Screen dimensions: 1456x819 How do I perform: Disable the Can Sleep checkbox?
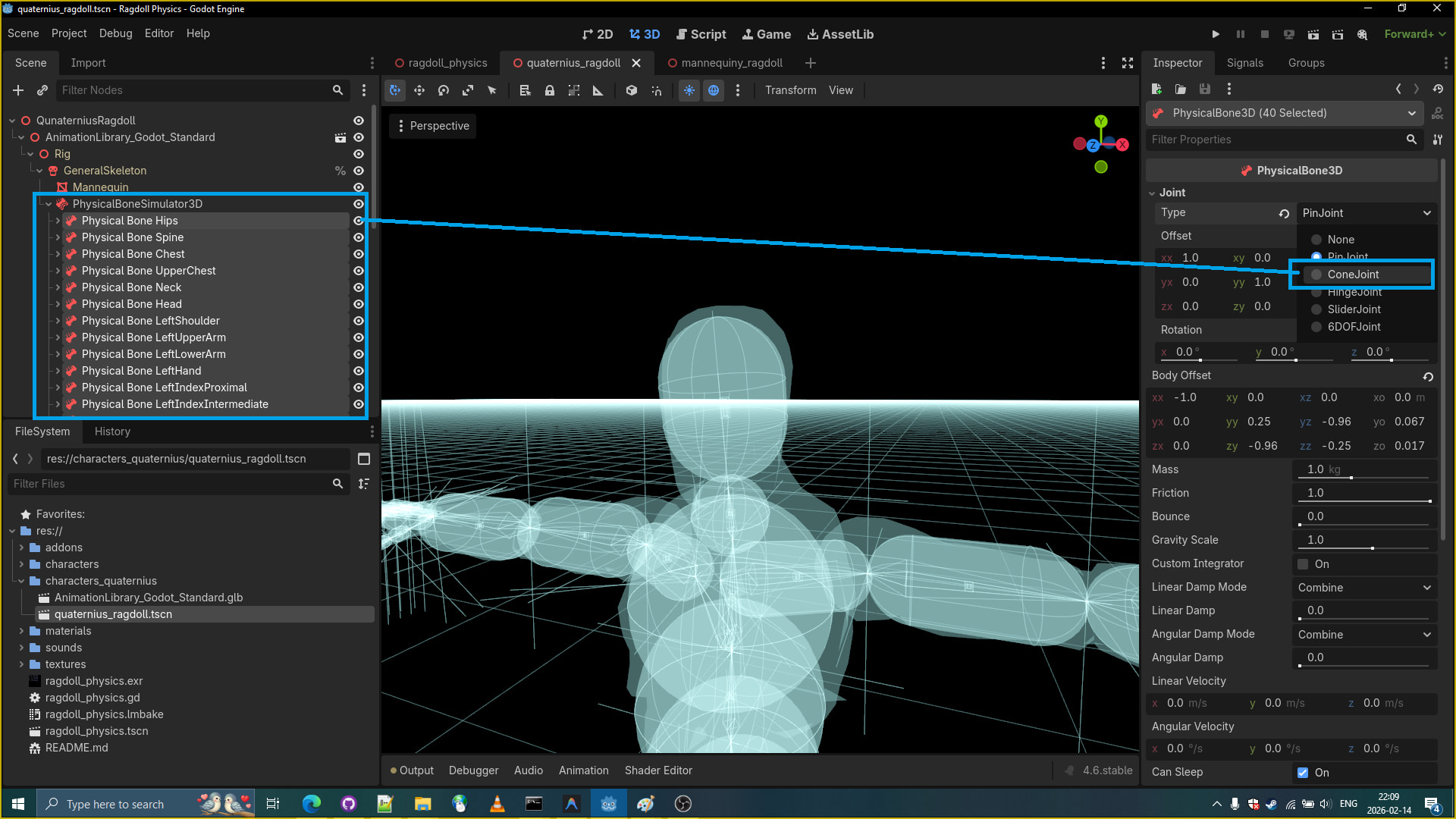(1303, 773)
